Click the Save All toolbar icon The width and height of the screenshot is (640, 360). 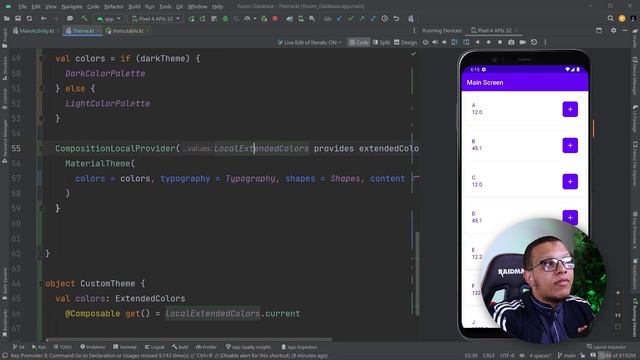coord(18,18)
